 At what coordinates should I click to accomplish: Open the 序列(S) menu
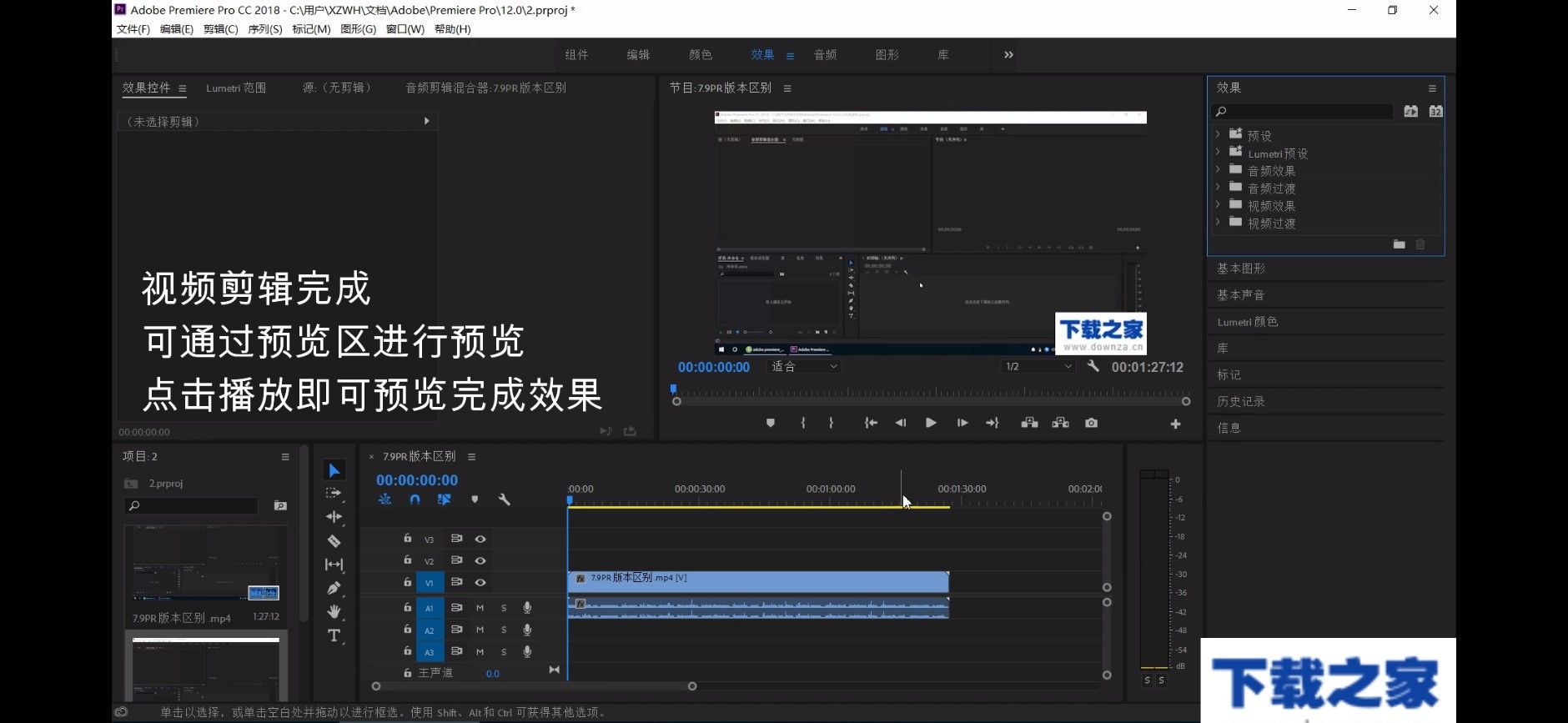[x=264, y=29]
